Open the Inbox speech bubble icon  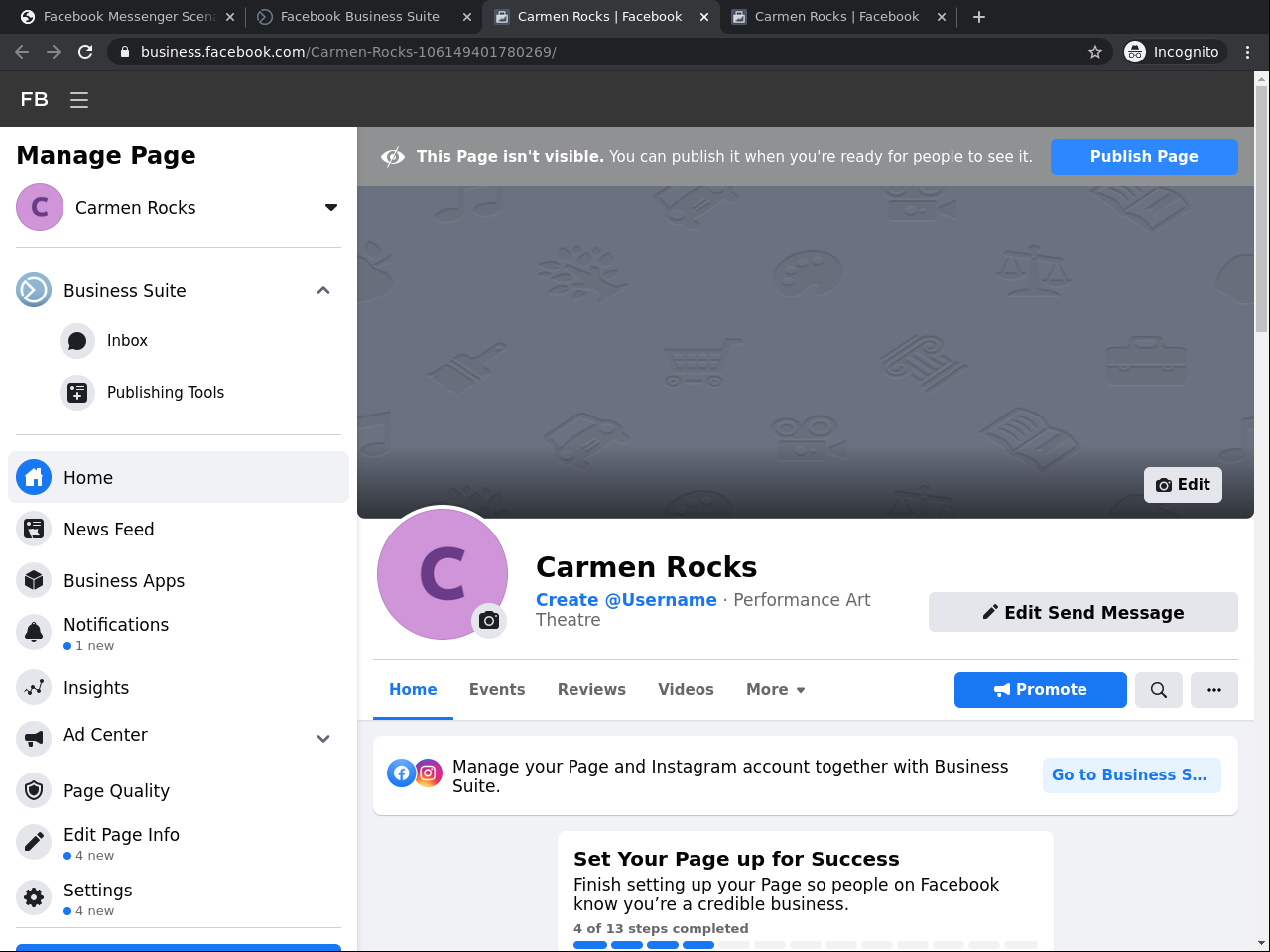77,341
